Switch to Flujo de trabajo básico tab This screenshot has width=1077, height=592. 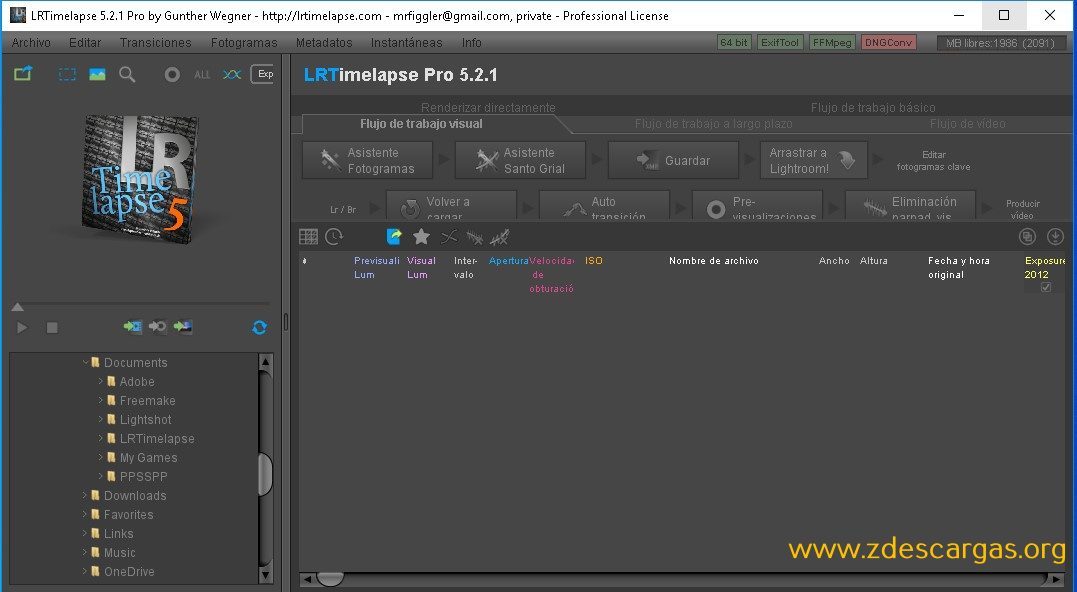pyautogui.click(x=873, y=108)
